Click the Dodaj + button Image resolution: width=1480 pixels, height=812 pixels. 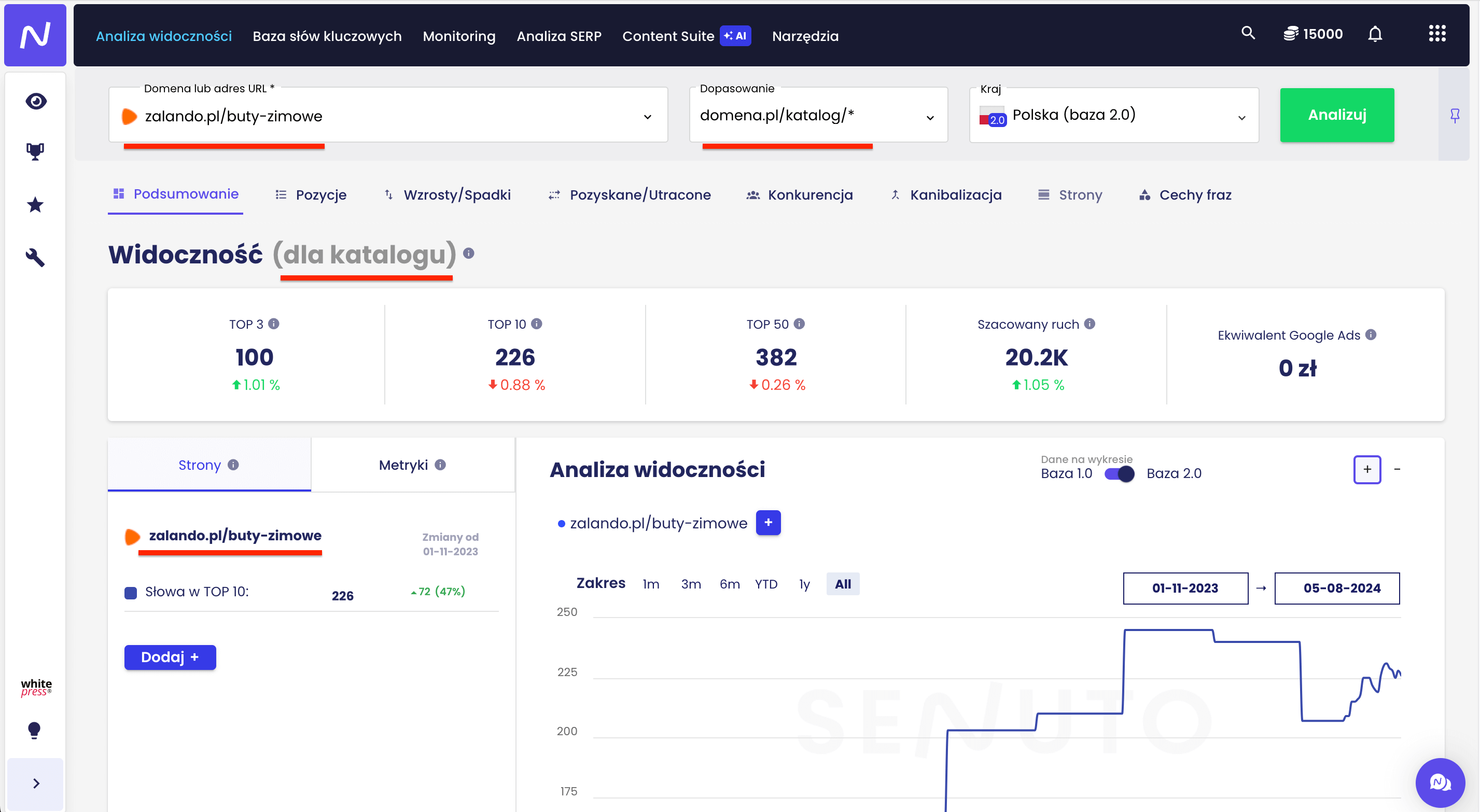170,657
